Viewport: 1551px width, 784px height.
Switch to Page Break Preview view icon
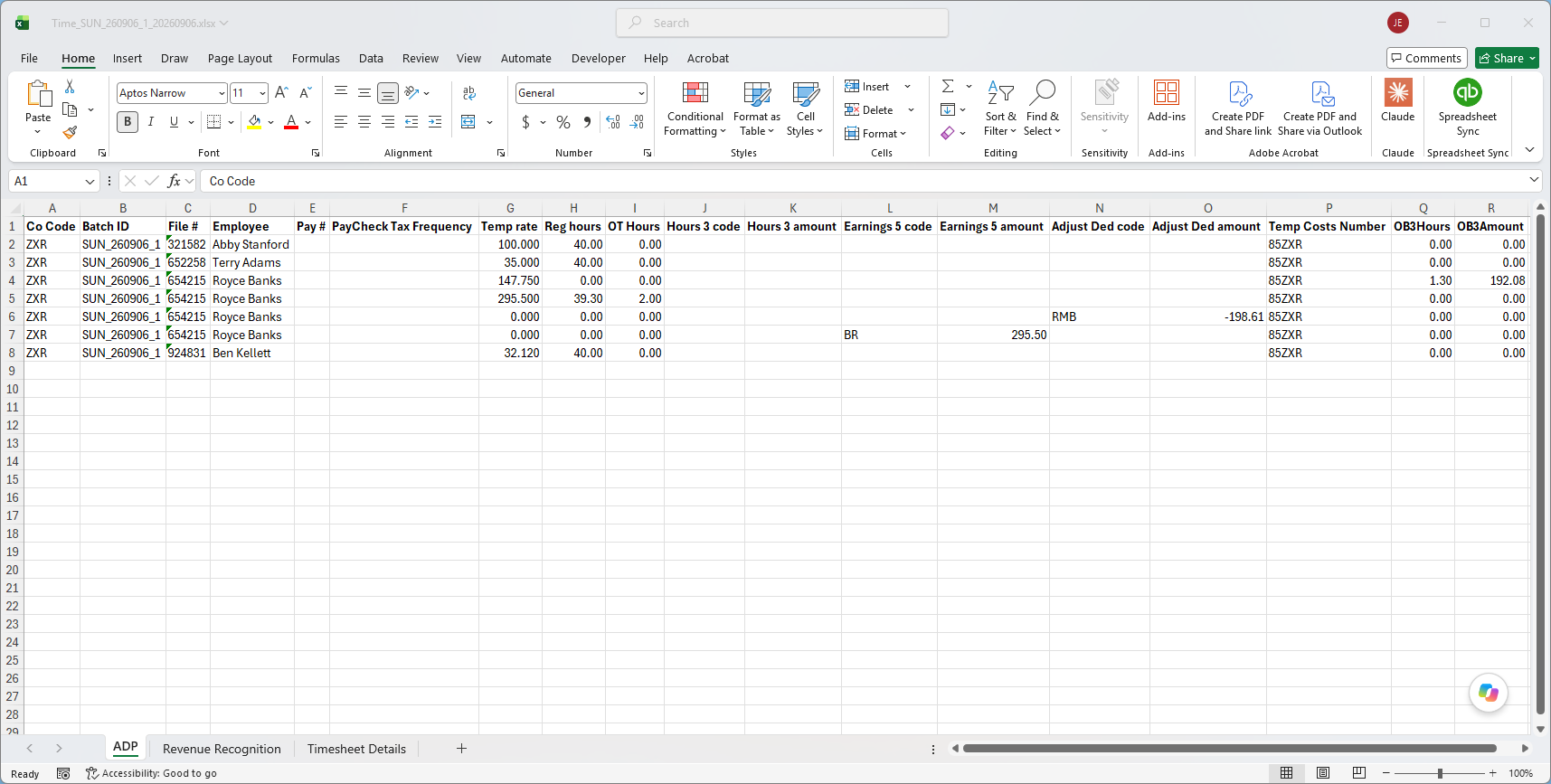(x=1358, y=773)
